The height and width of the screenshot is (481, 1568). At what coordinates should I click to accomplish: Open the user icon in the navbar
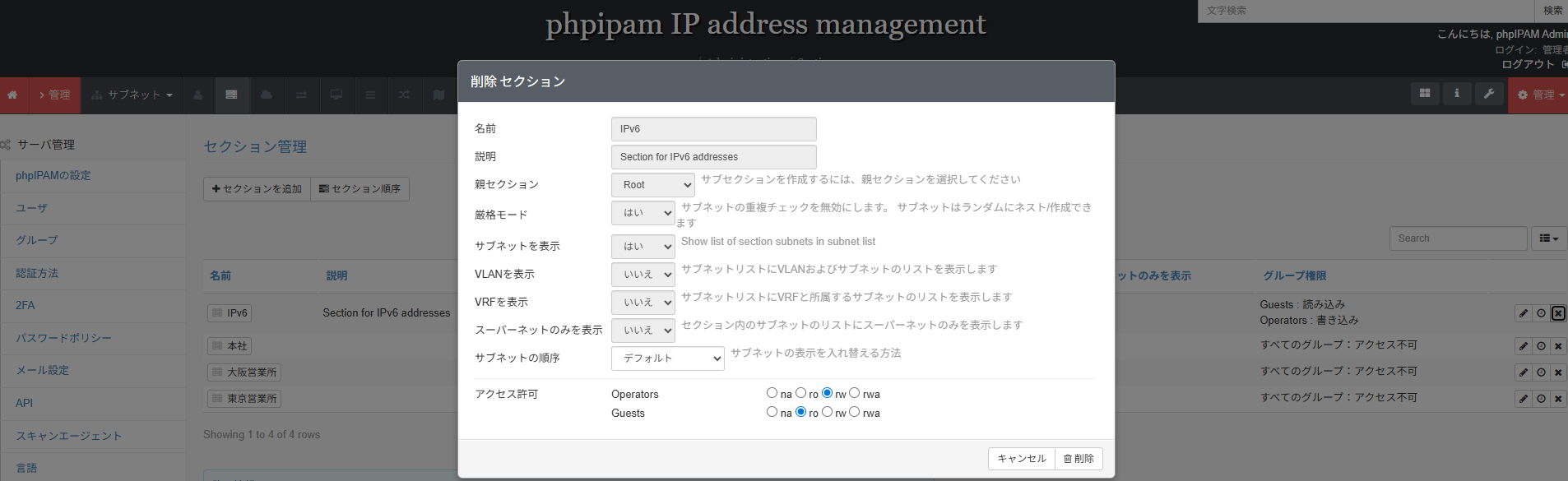click(197, 95)
